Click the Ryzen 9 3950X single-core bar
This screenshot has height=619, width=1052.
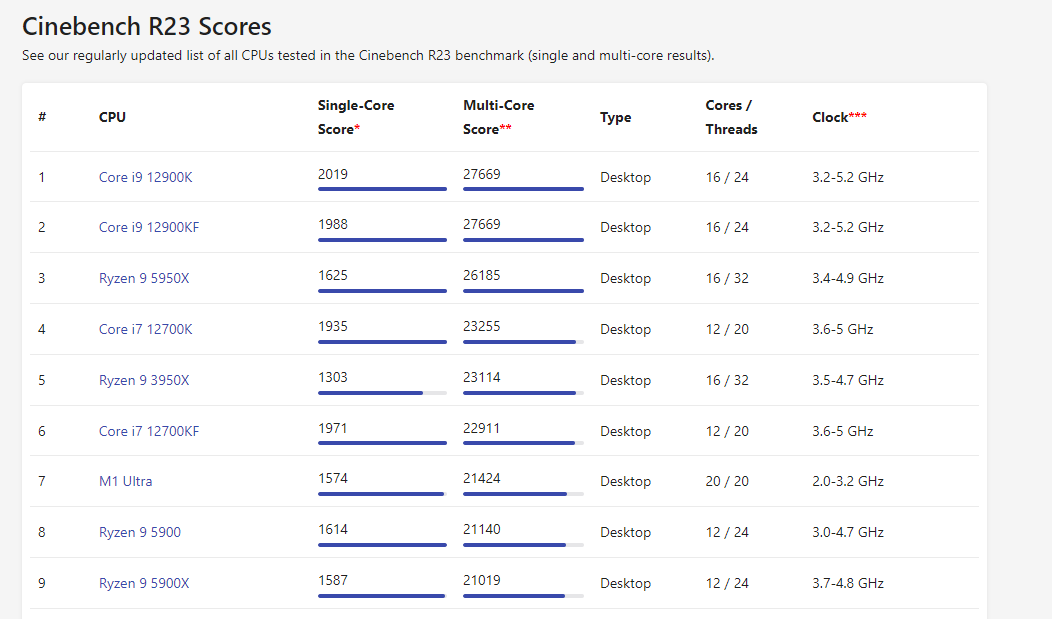click(x=370, y=392)
